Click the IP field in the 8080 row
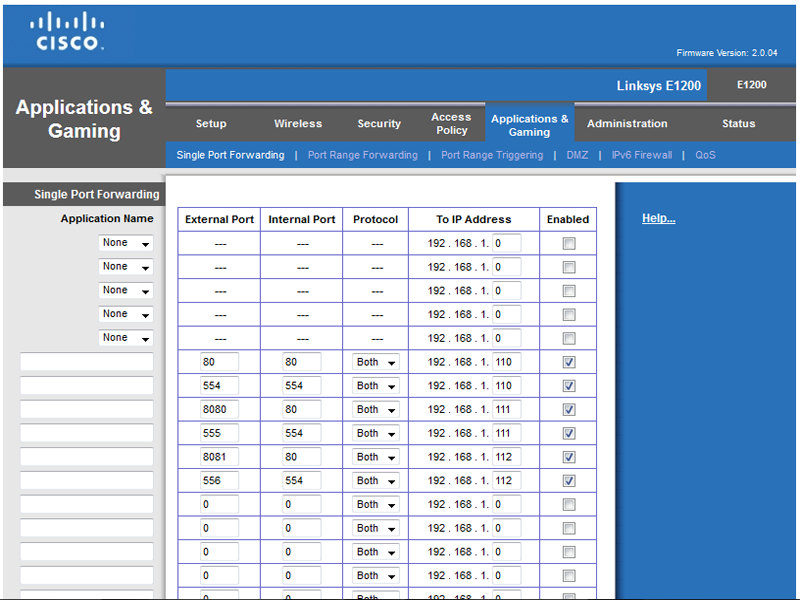 pyautogui.click(x=507, y=410)
